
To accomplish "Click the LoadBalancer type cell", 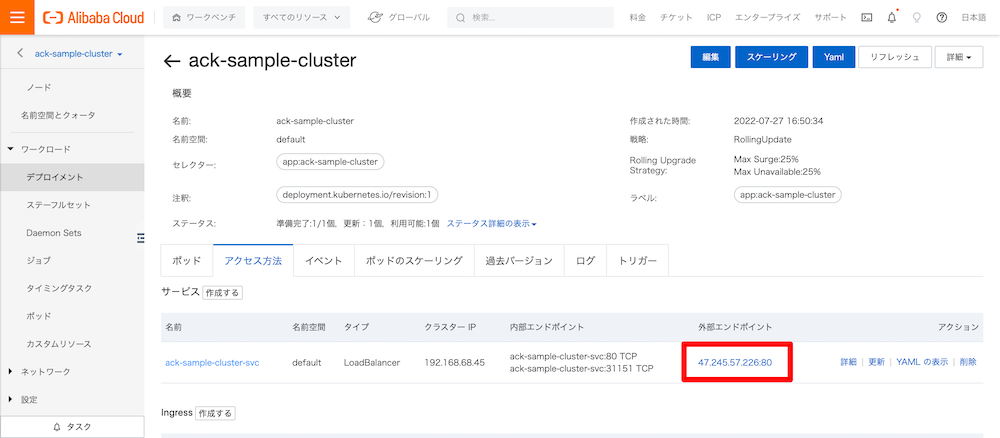I will 372,362.
